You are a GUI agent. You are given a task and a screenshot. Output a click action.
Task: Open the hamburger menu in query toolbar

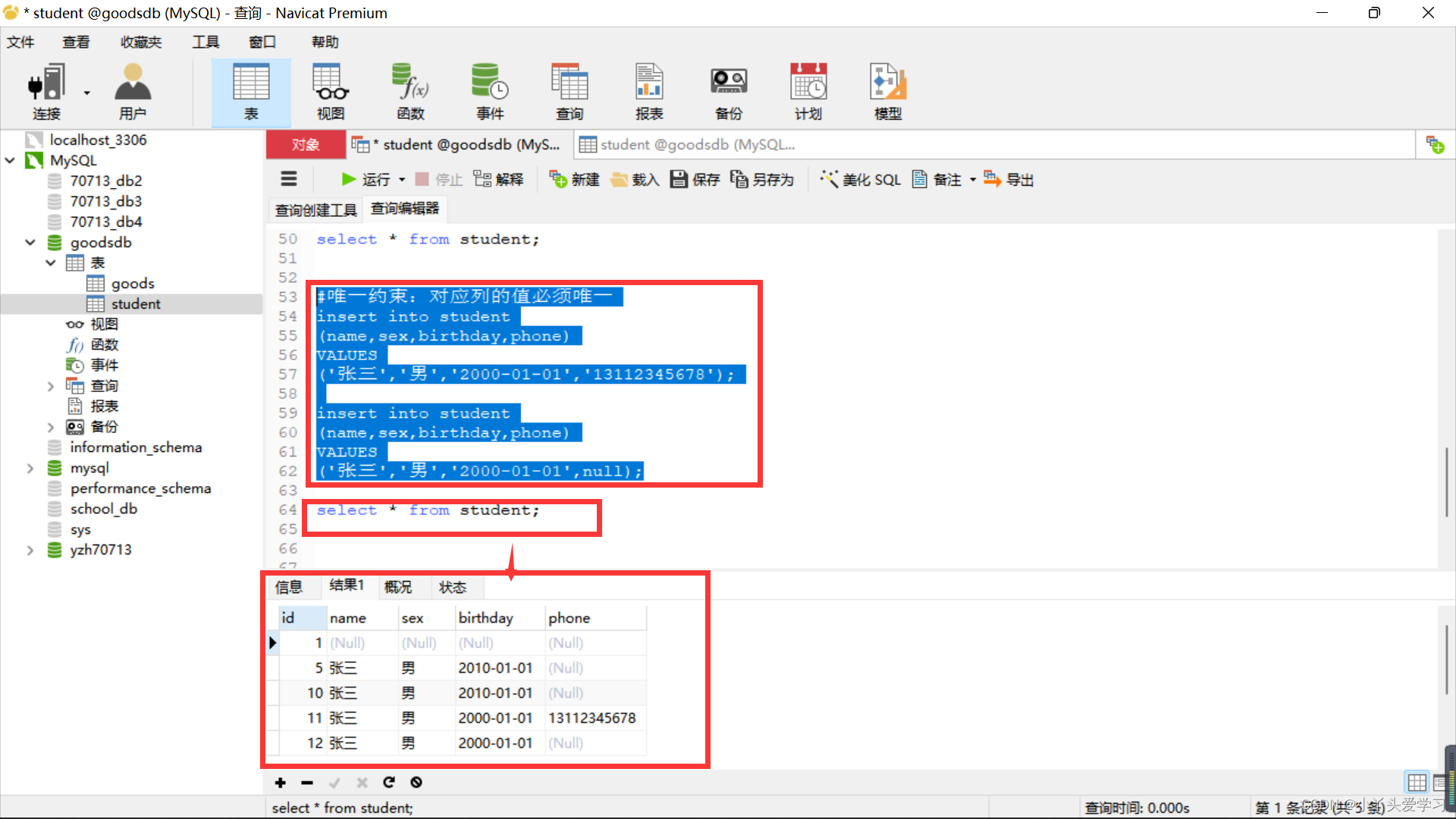[x=289, y=180]
